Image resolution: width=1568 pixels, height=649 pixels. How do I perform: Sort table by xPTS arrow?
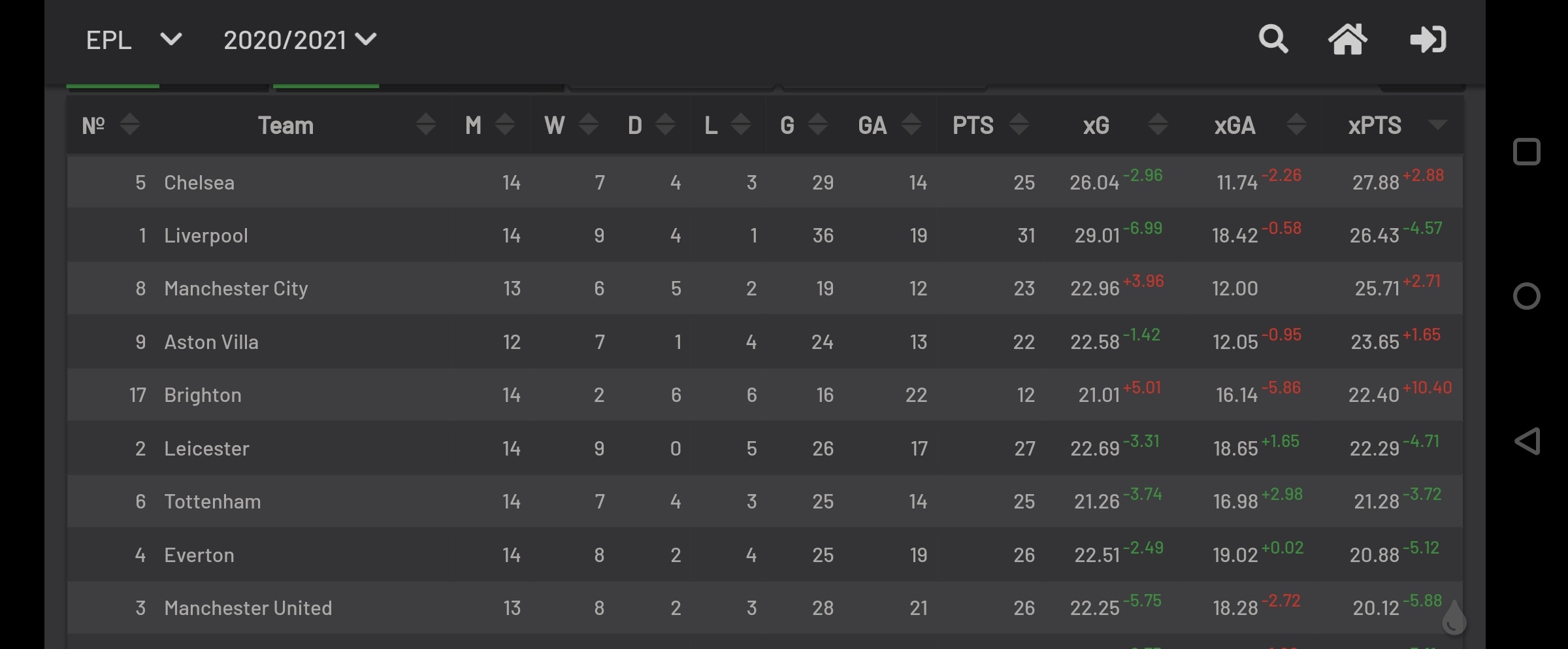point(1437,124)
